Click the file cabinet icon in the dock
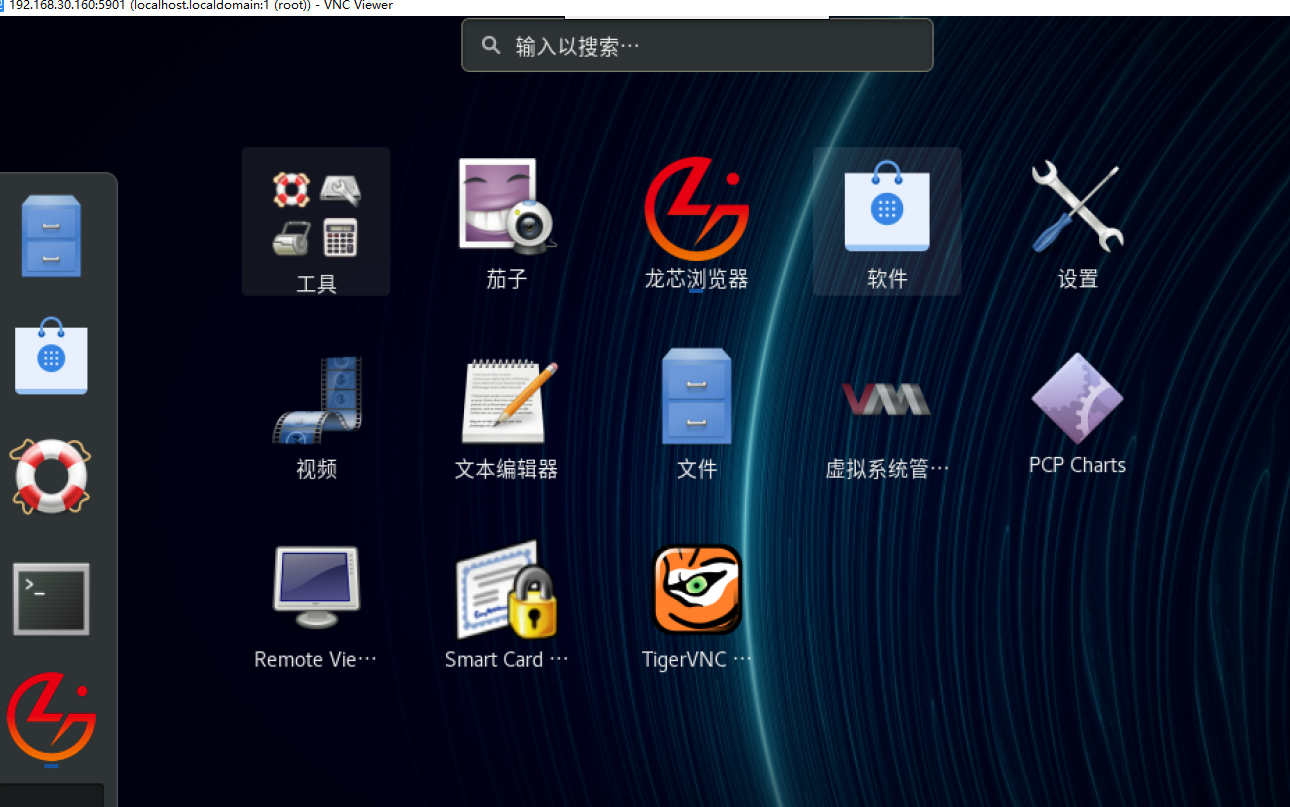 (x=51, y=237)
